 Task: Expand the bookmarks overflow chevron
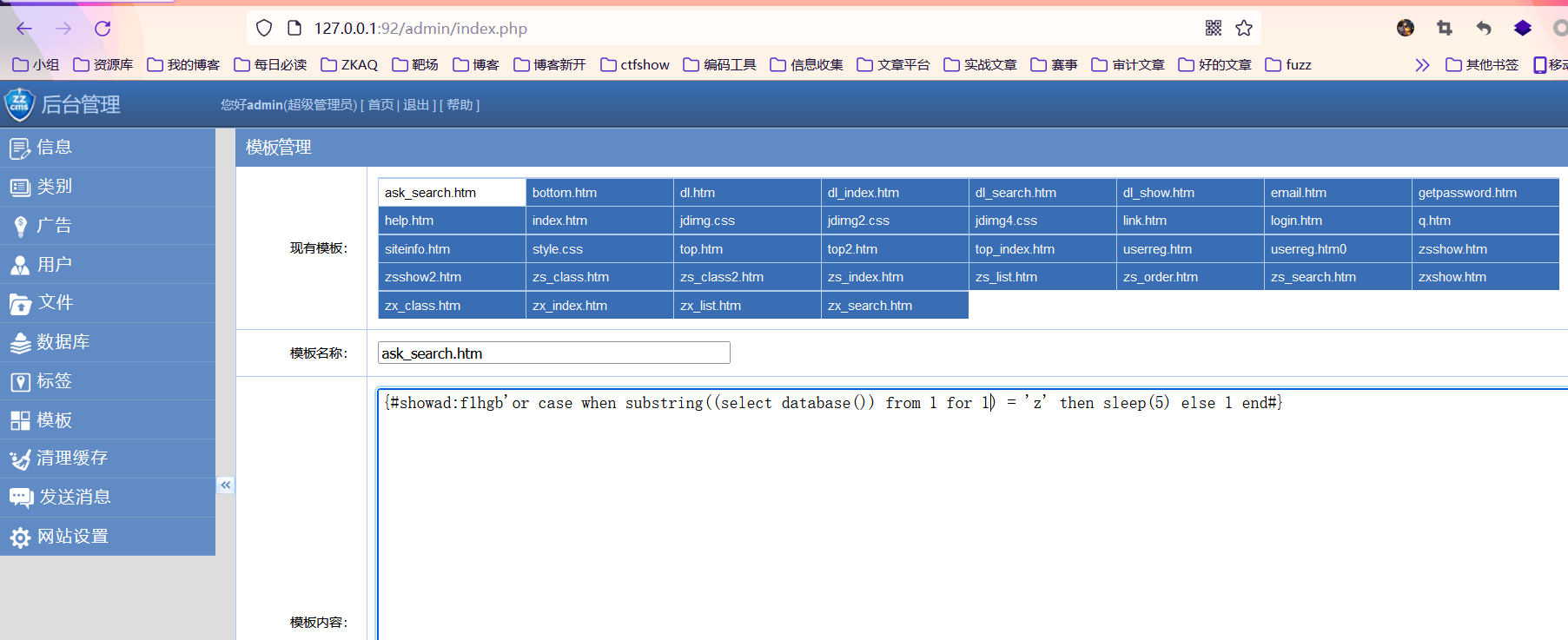pyautogui.click(x=1421, y=65)
